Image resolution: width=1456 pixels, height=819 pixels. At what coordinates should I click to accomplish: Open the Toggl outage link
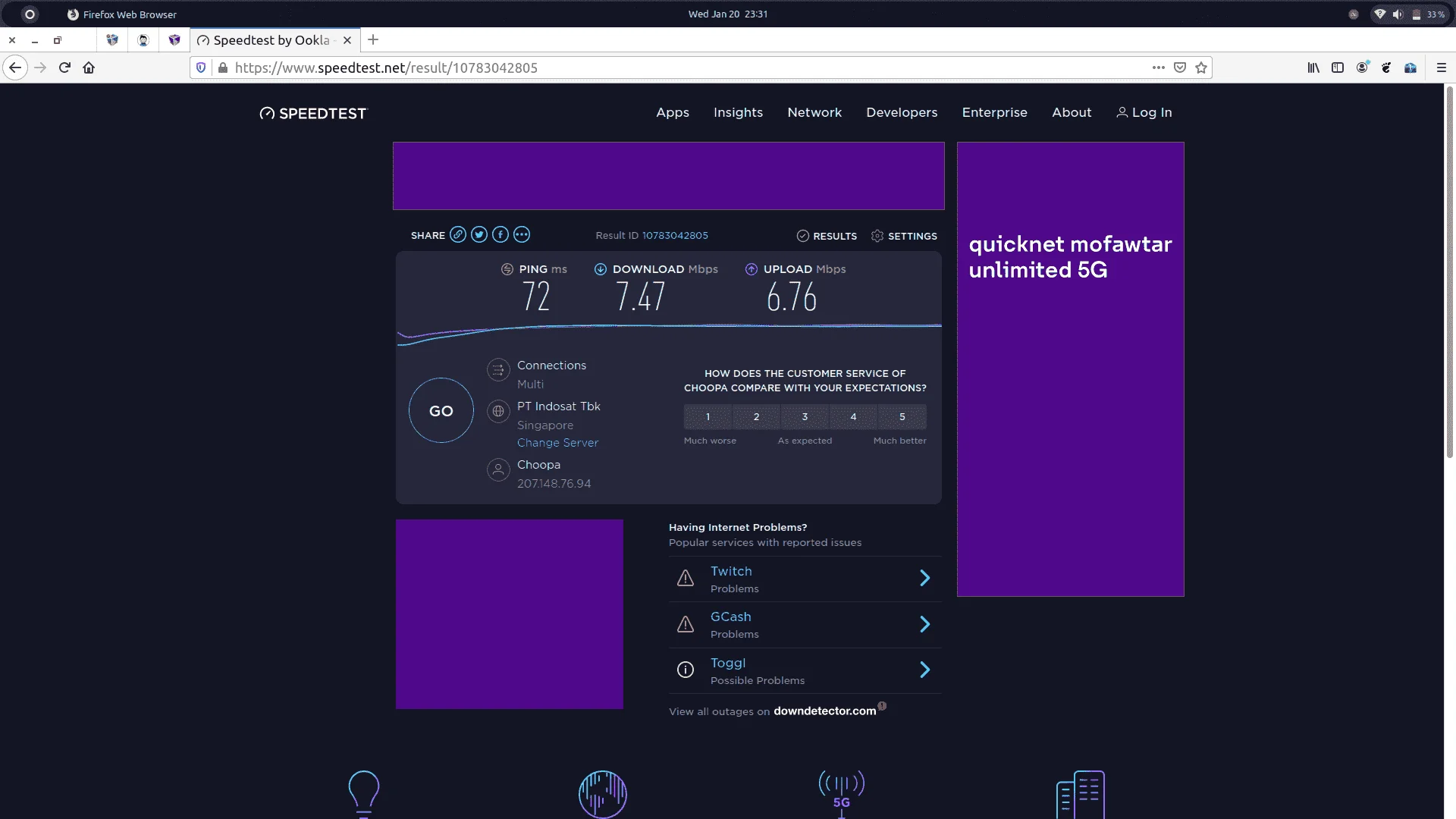tap(728, 663)
